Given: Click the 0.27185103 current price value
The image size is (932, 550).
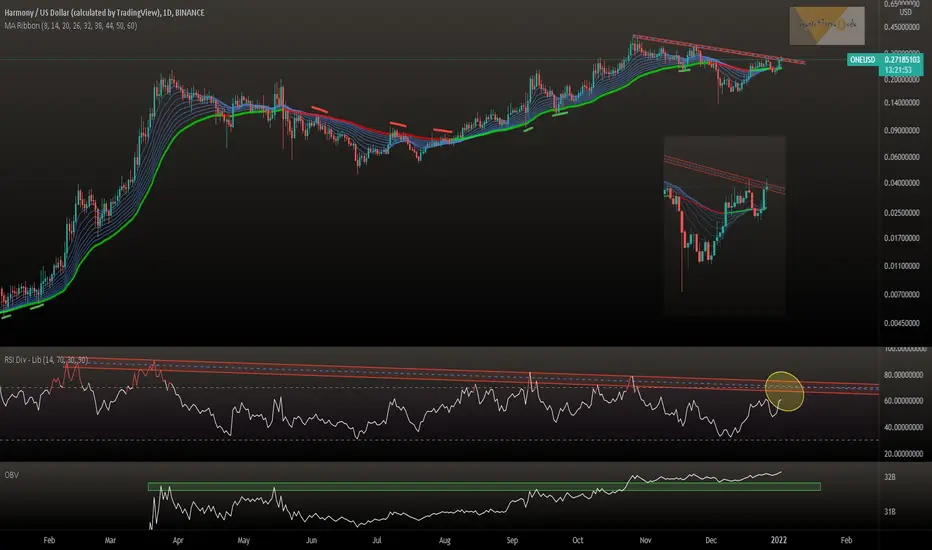Looking at the screenshot, I should point(902,59).
